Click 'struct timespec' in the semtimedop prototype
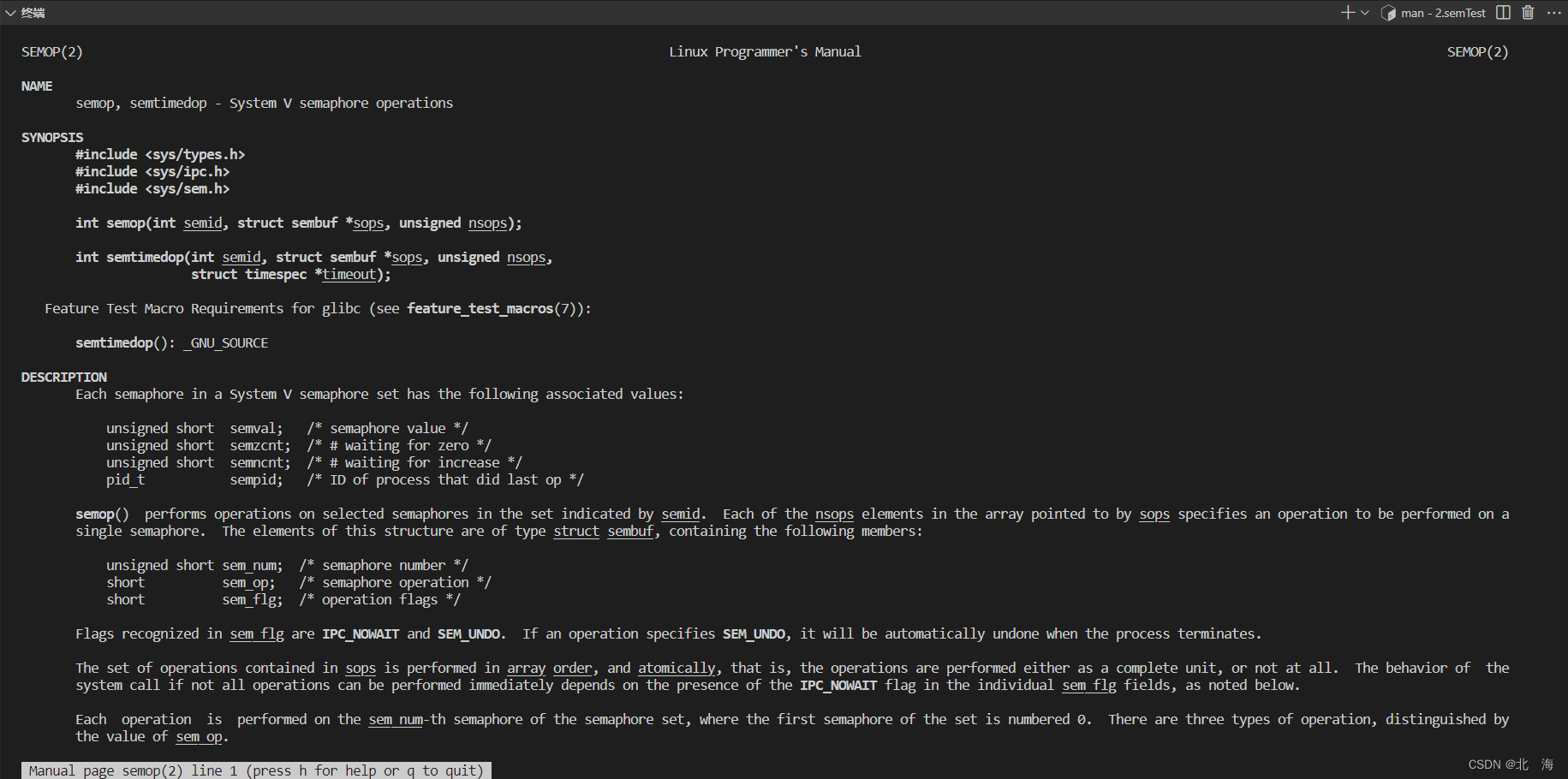 coord(248,275)
